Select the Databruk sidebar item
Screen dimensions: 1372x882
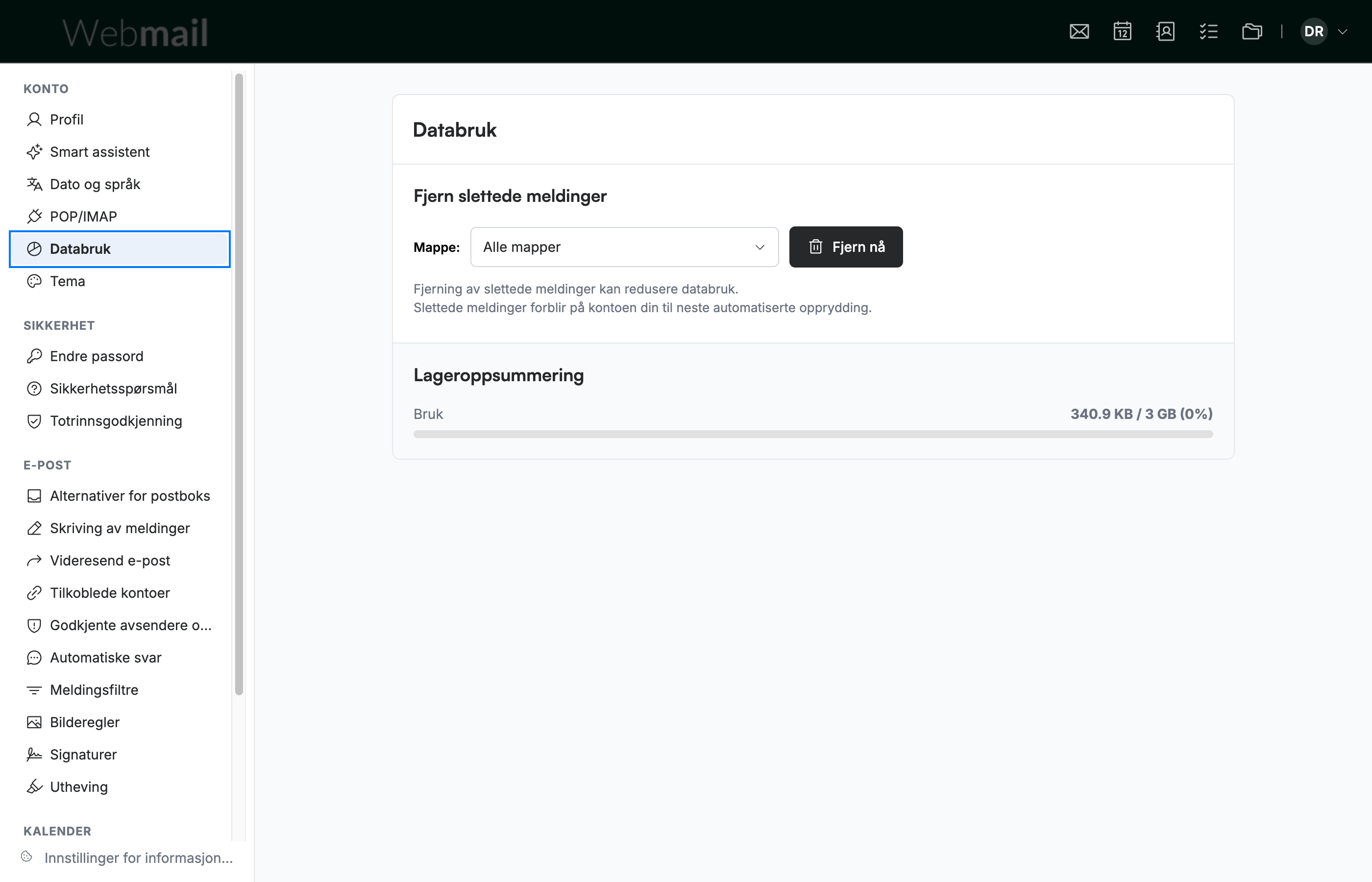pos(120,248)
